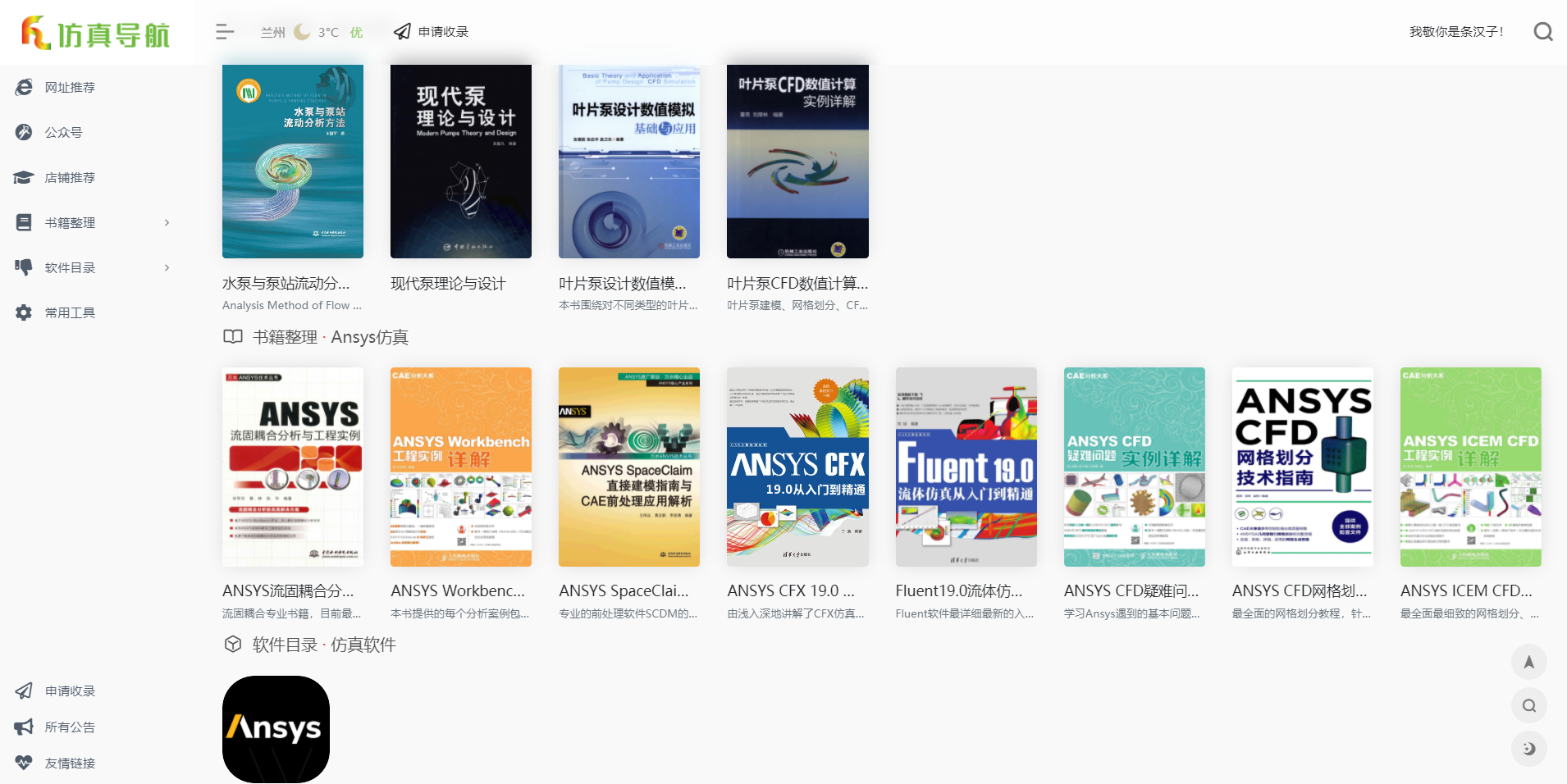Click the 书籍整理 book icon in sidebar
This screenshot has width=1567, height=784.
click(x=24, y=222)
